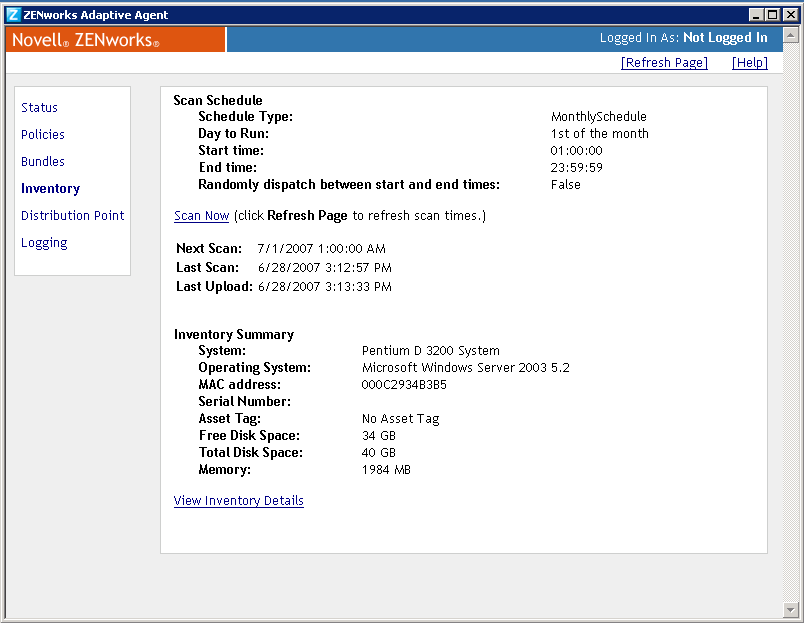Click the Inventory Summary heading

coord(234,335)
